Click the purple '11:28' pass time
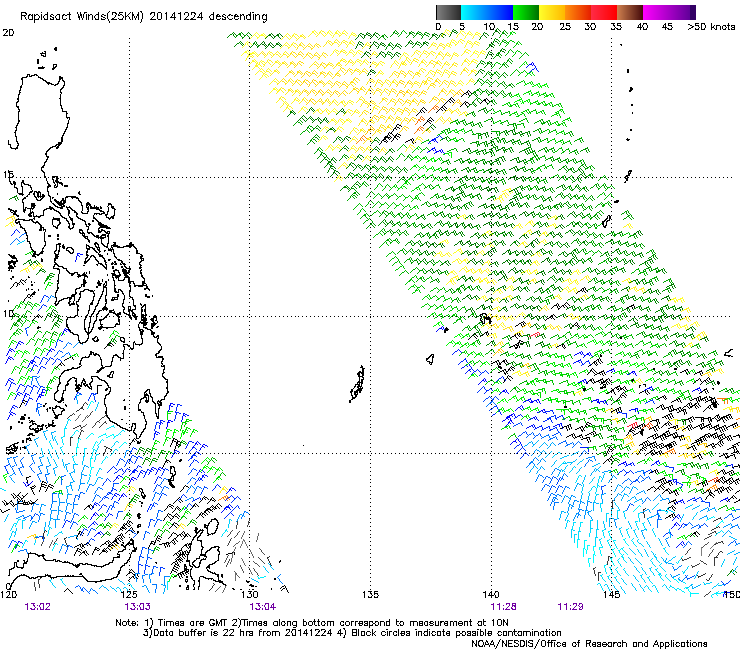Viewport: 740px width, 650px height. point(503,607)
